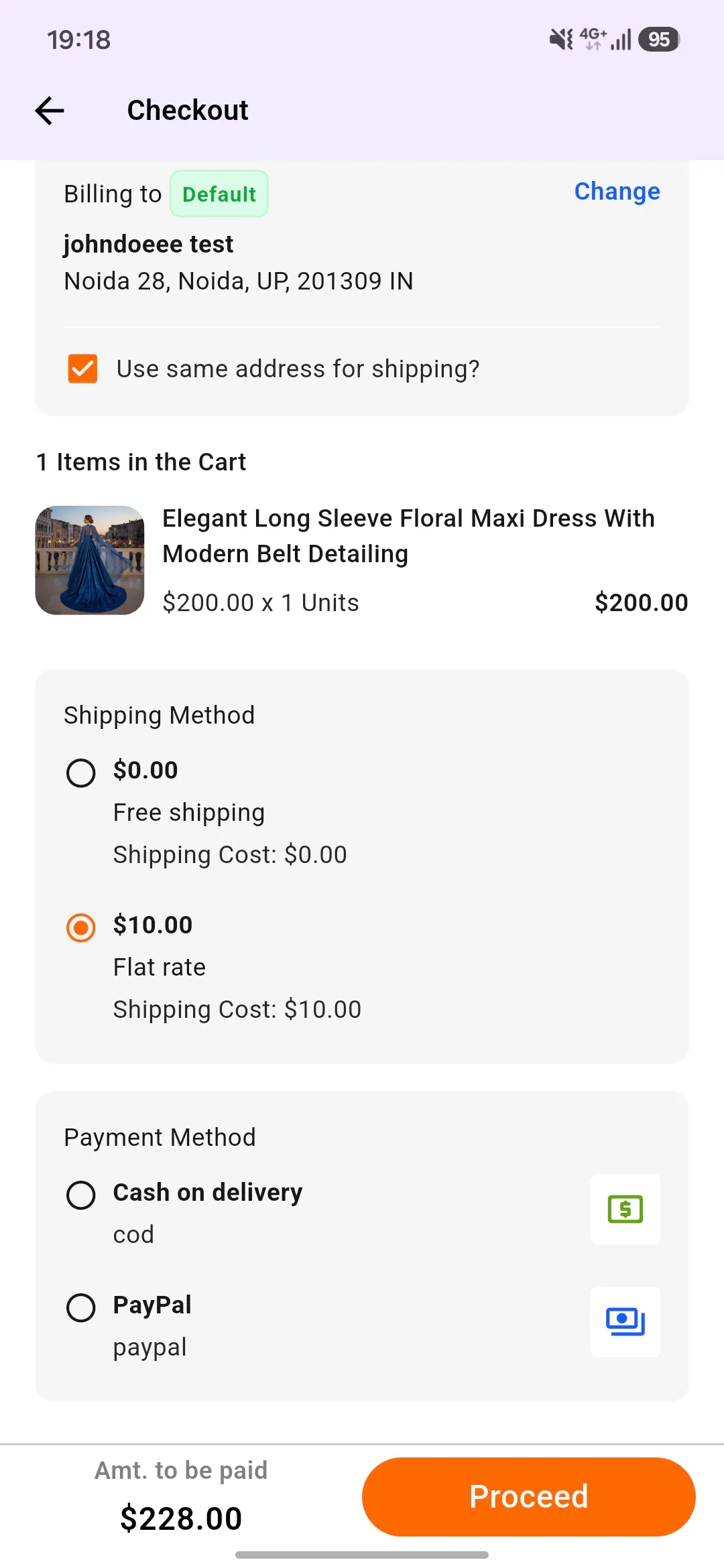Choose PayPal radio button
724x1568 pixels.
pos(81,1308)
